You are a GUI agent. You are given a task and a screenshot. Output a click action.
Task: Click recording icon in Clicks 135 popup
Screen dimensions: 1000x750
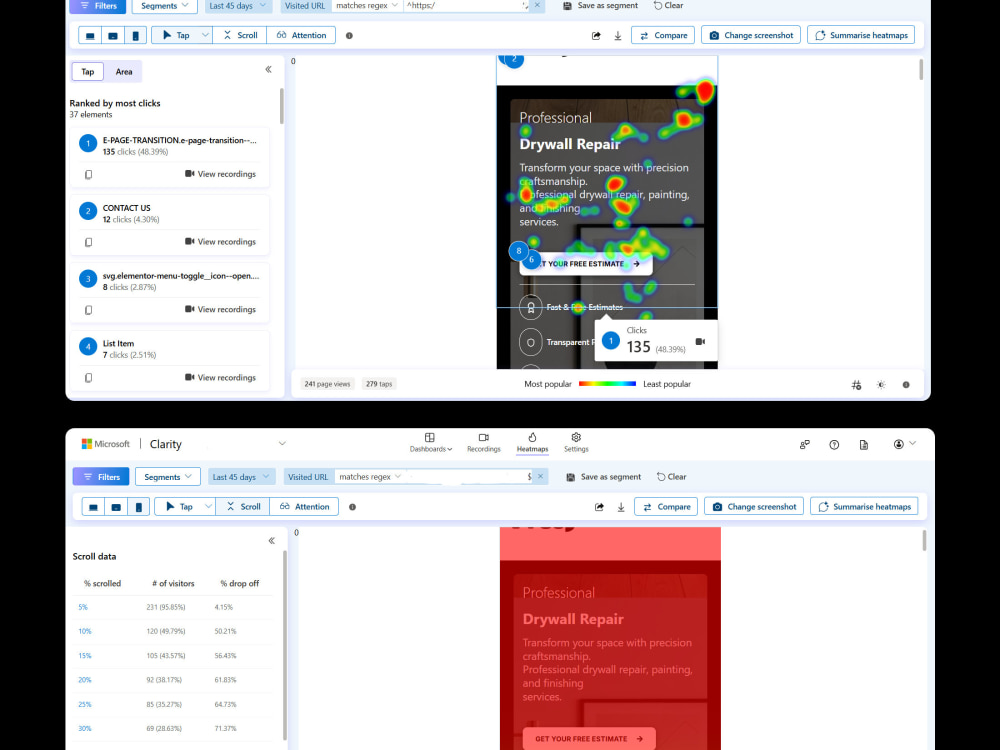coord(700,342)
